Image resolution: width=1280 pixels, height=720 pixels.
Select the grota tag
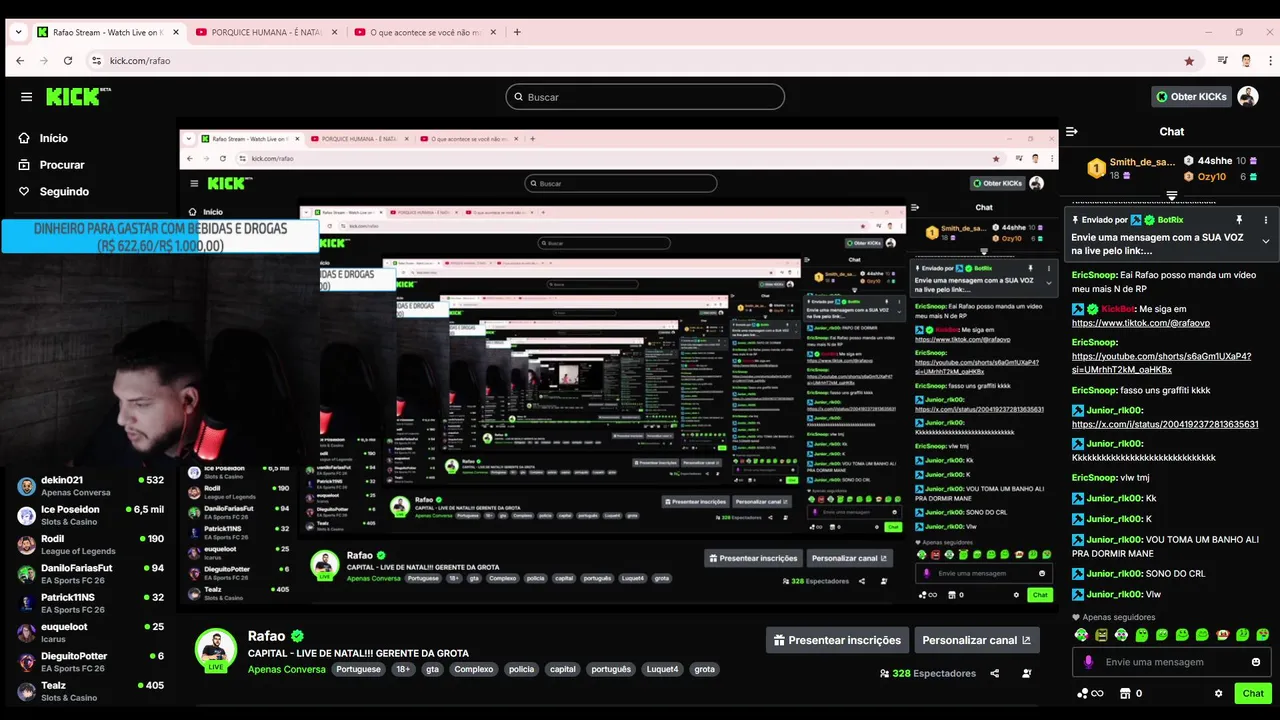click(705, 669)
